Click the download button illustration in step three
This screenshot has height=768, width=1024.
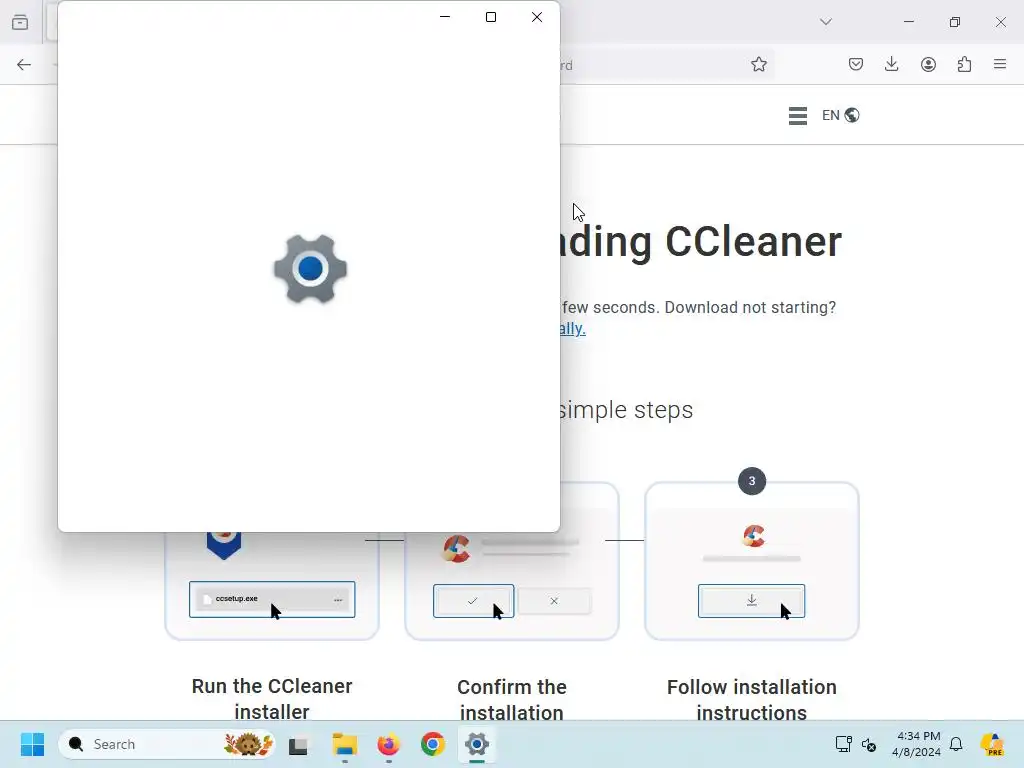click(752, 601)
